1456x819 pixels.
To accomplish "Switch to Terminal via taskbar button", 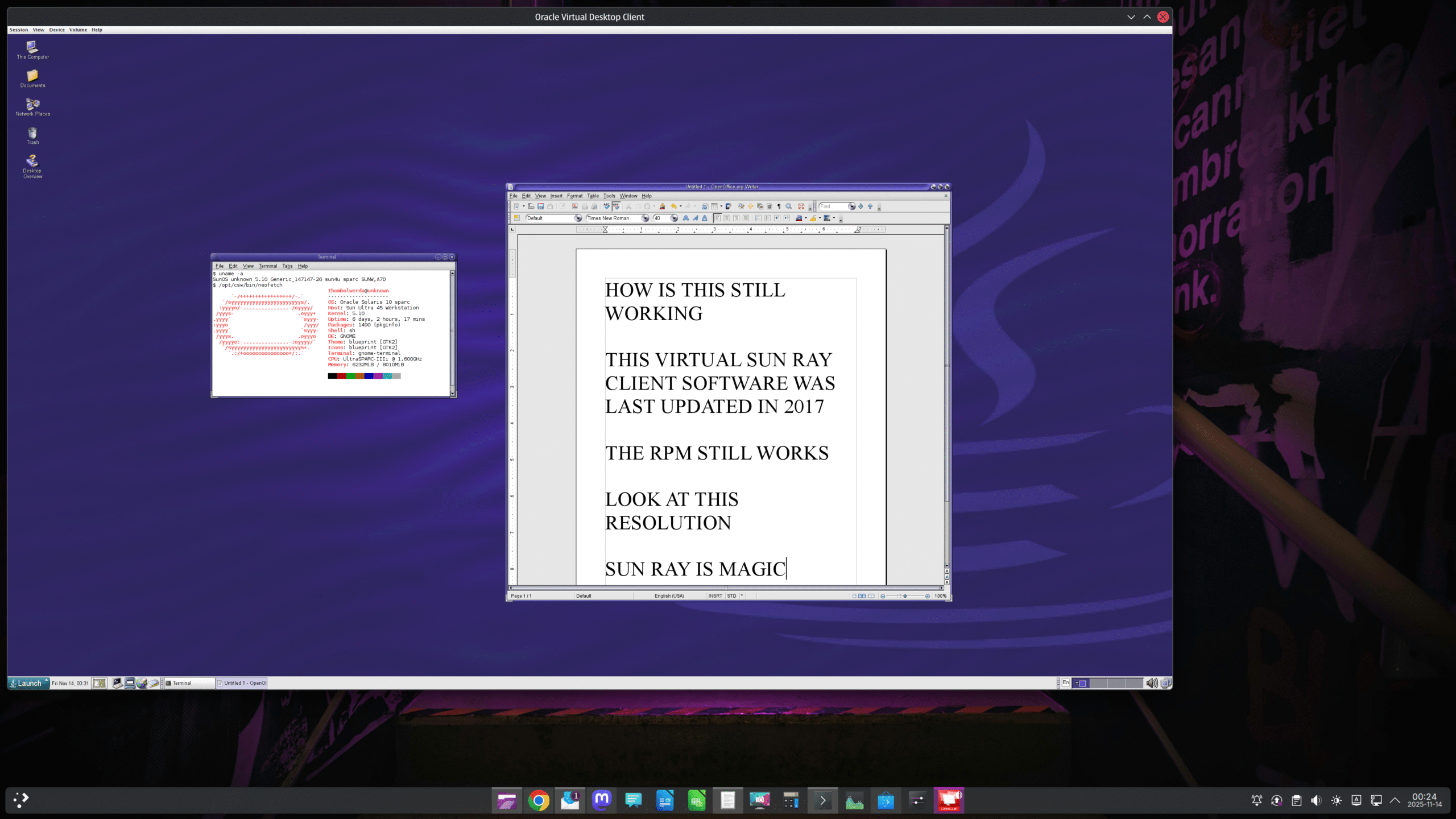I will 189,683.
